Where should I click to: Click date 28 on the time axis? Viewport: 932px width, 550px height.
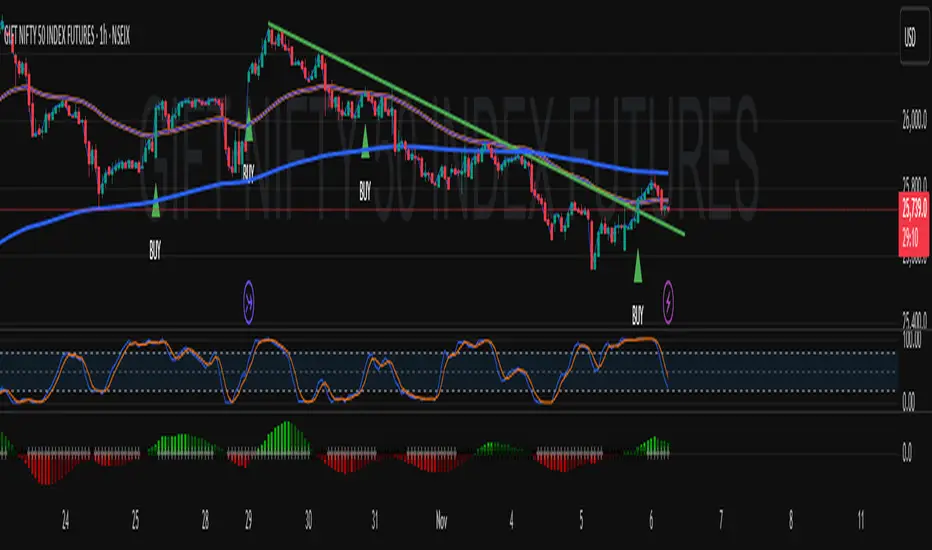tap(205, 521)
